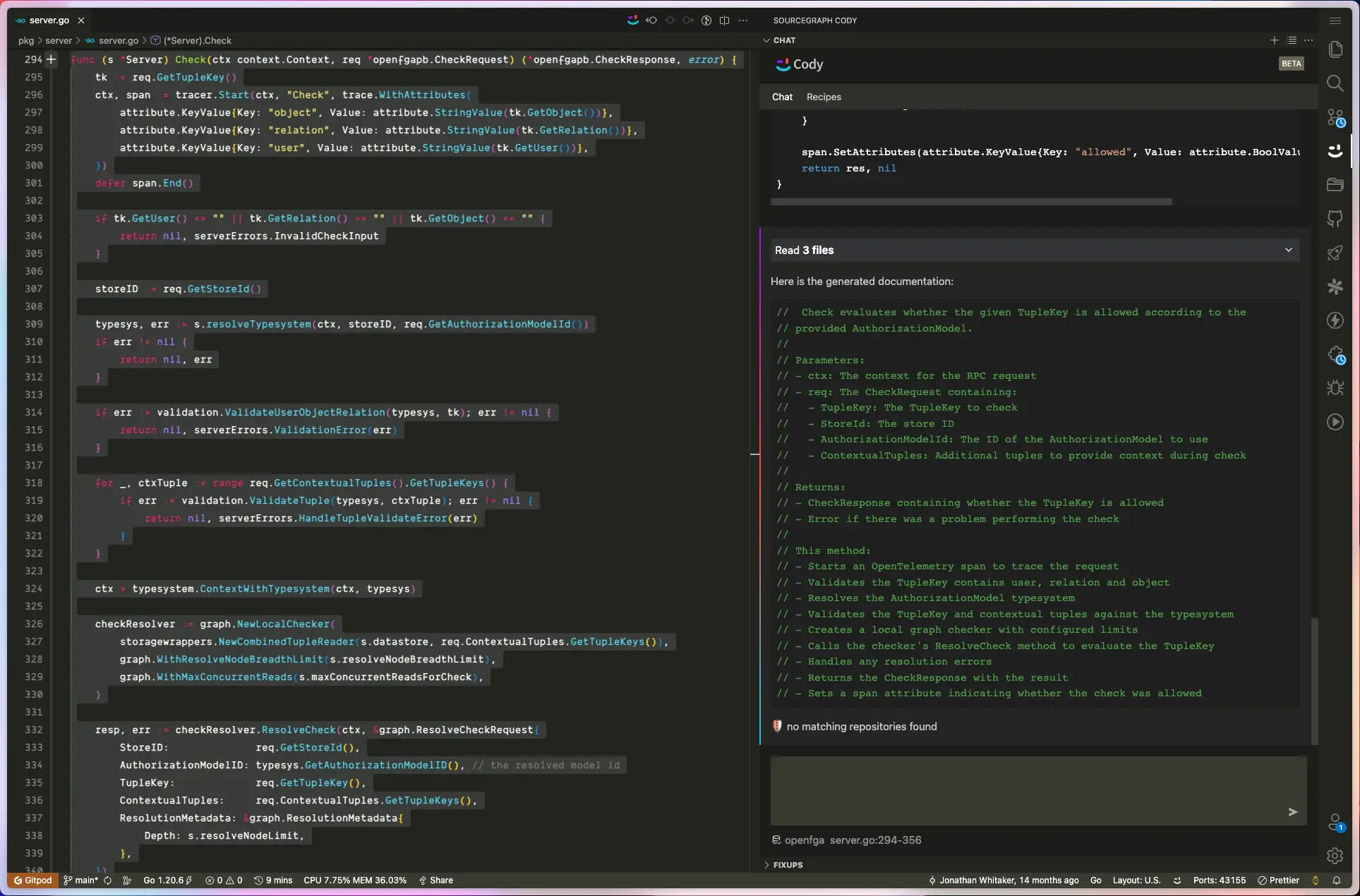Open More Actions ellipsis in editor toolbar
The width and height of the screenshot is (1360, 896).
point(743,20)
